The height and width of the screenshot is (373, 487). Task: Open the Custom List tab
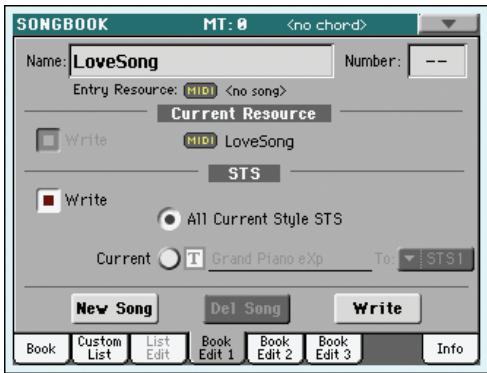point(100,348)
